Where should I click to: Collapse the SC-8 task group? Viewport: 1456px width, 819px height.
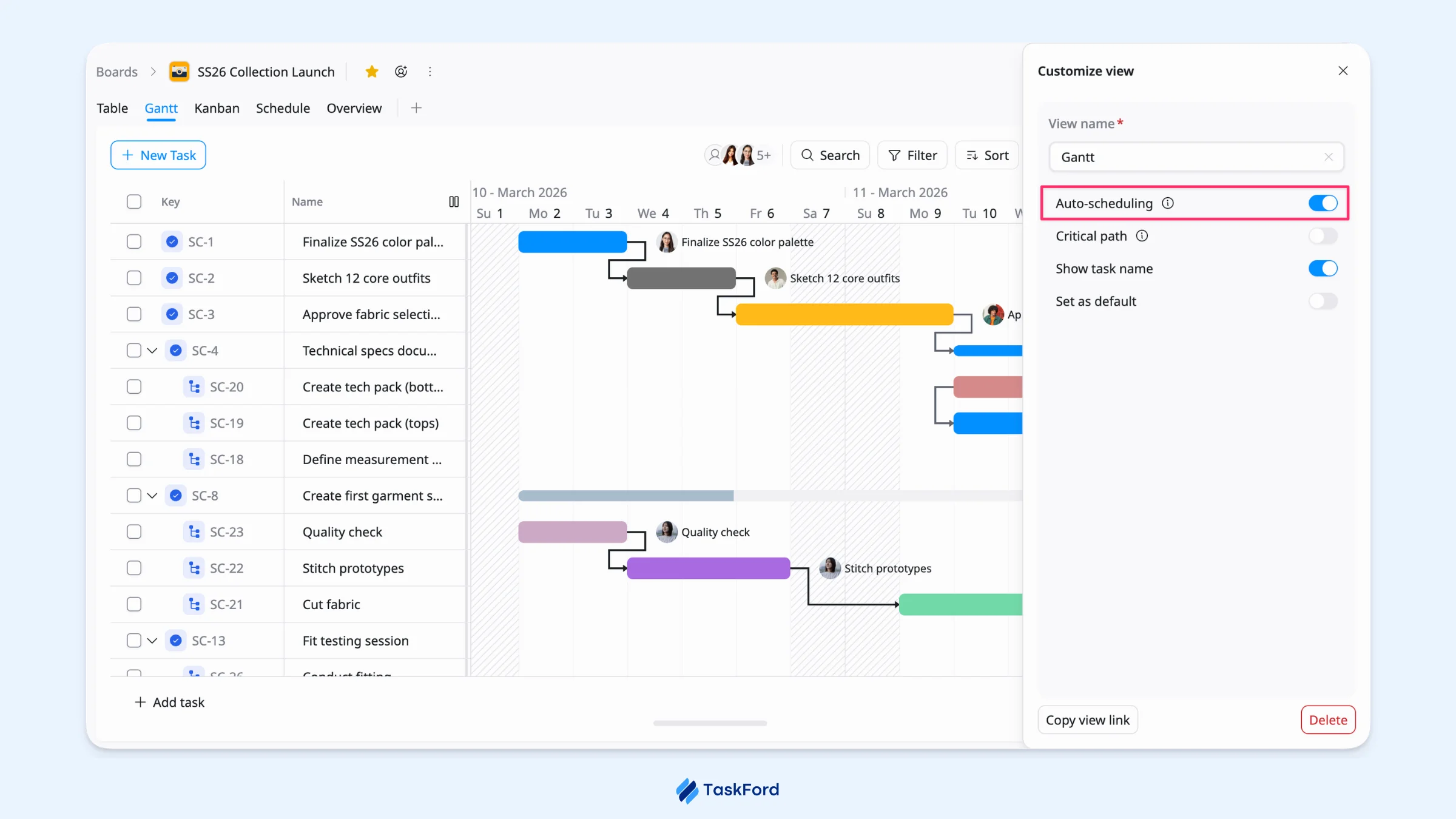coord(152,496)
